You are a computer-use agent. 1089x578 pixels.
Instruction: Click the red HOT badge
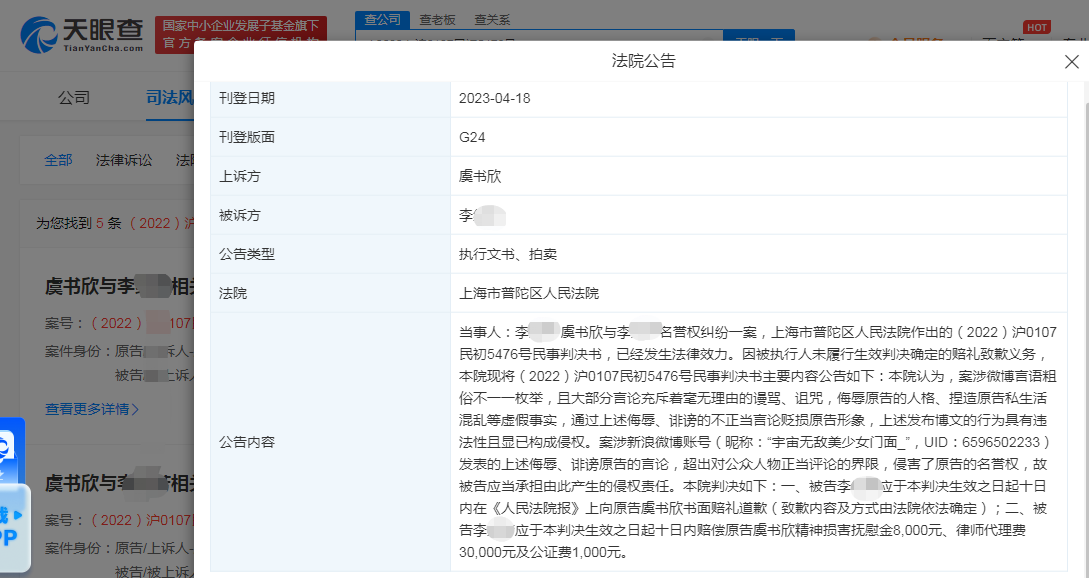pos(1037,27)
